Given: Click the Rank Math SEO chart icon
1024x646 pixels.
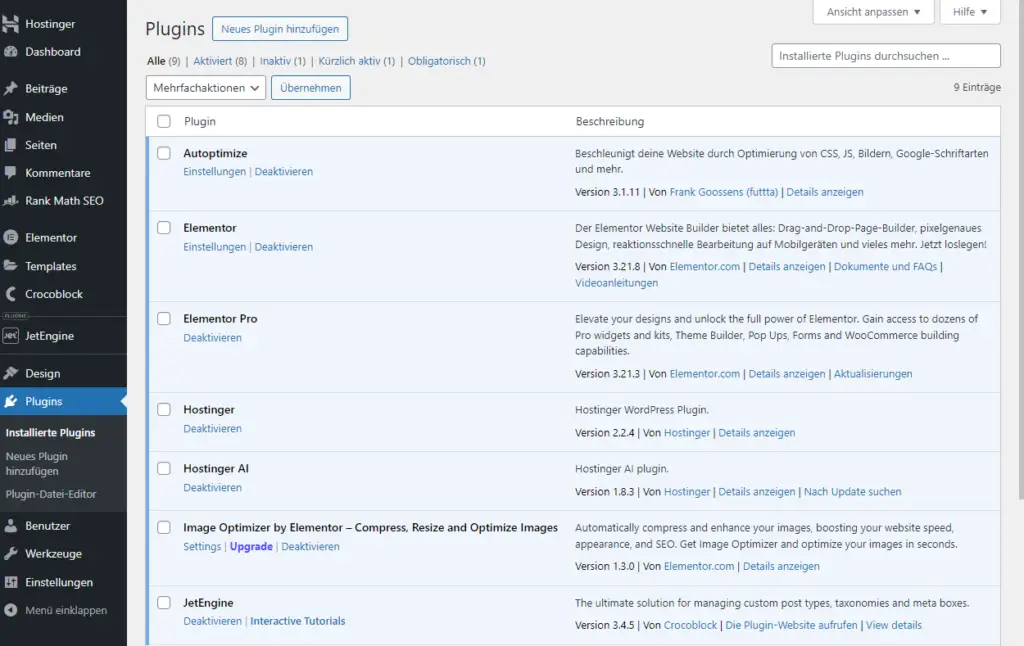Looking at the screenshot, I should coord(10,201).
